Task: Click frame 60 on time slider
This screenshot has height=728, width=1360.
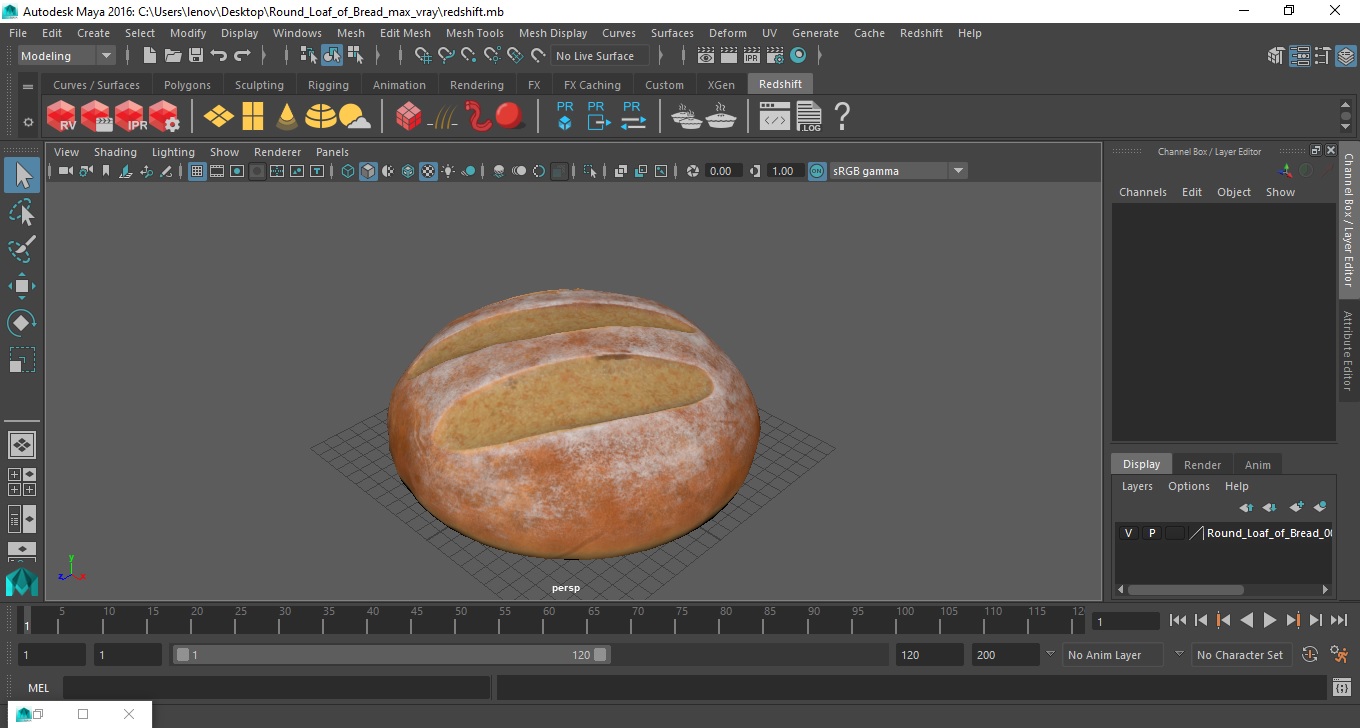Action: point(548,620)
